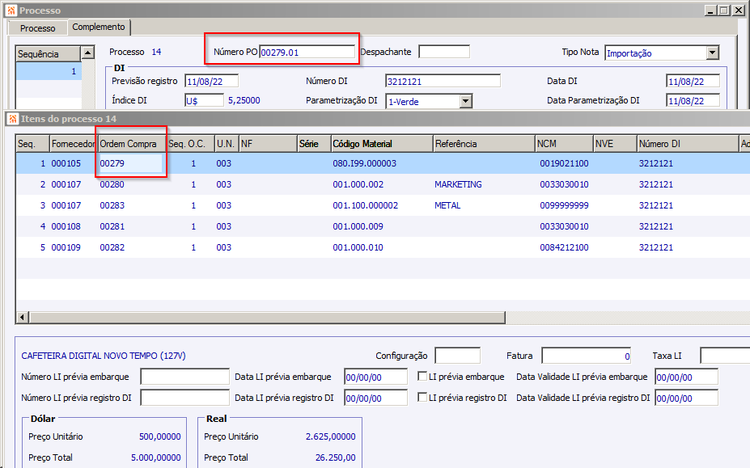The image size is (750, 468).
Task: Sort by the Código Material column header
Action: tap(380, 144)
